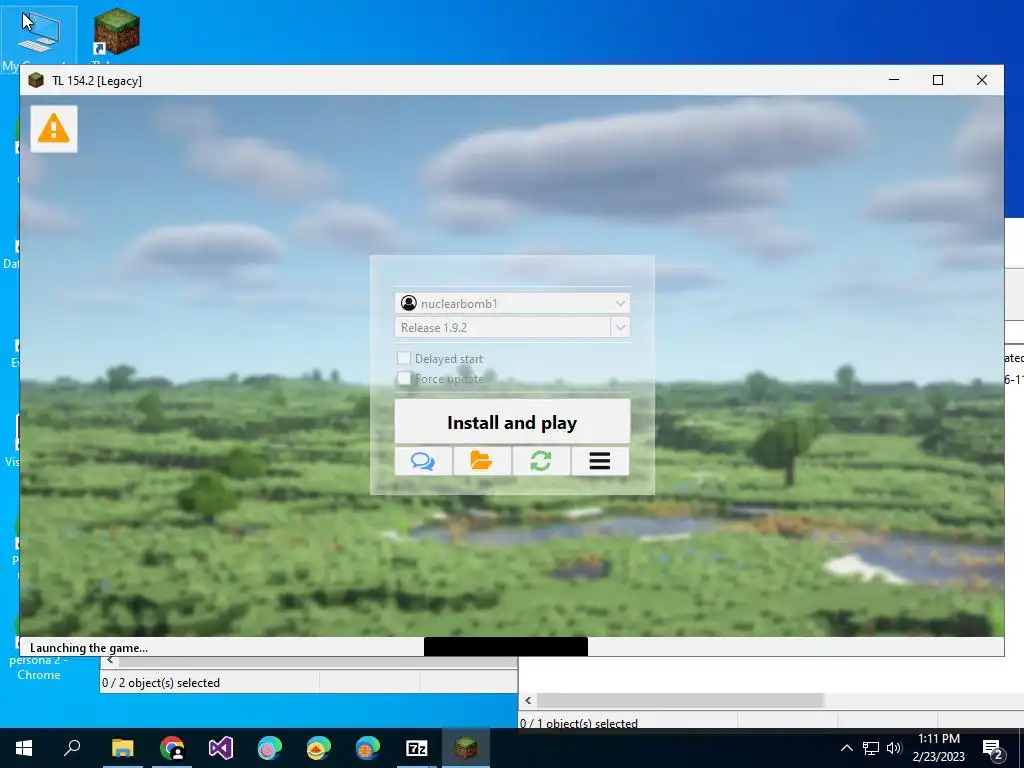The height and width of the screenshot is (768, 1024).
Task: Minimize the TL Legacy launcher window
Action: [894, 80]
